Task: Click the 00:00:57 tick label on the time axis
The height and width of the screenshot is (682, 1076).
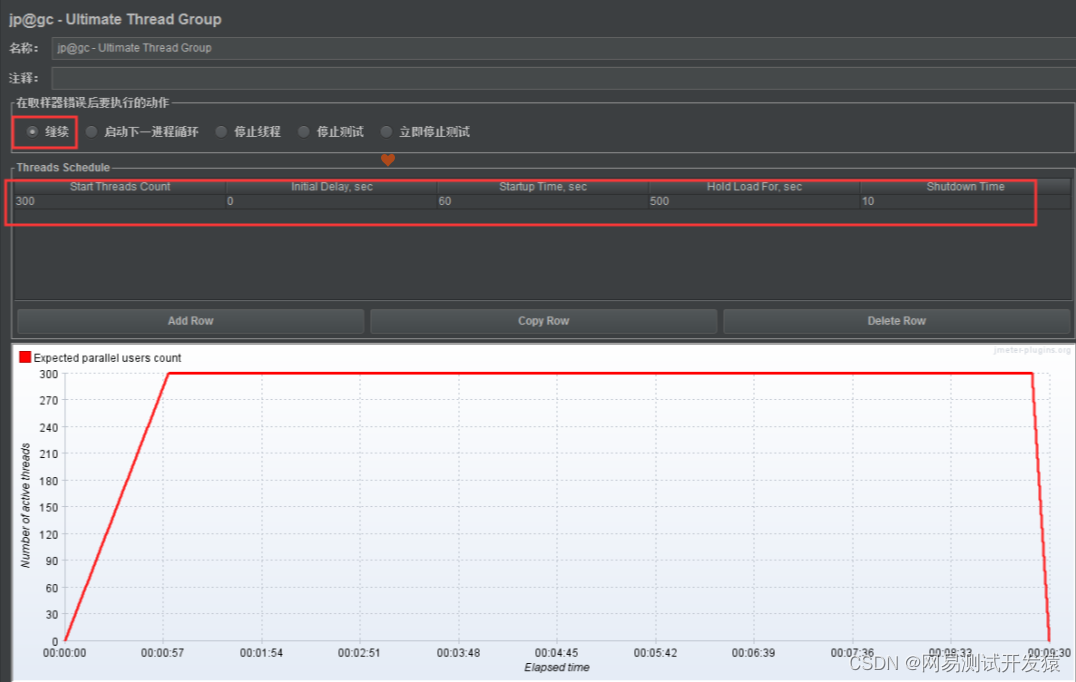Action: pos(163,653)
